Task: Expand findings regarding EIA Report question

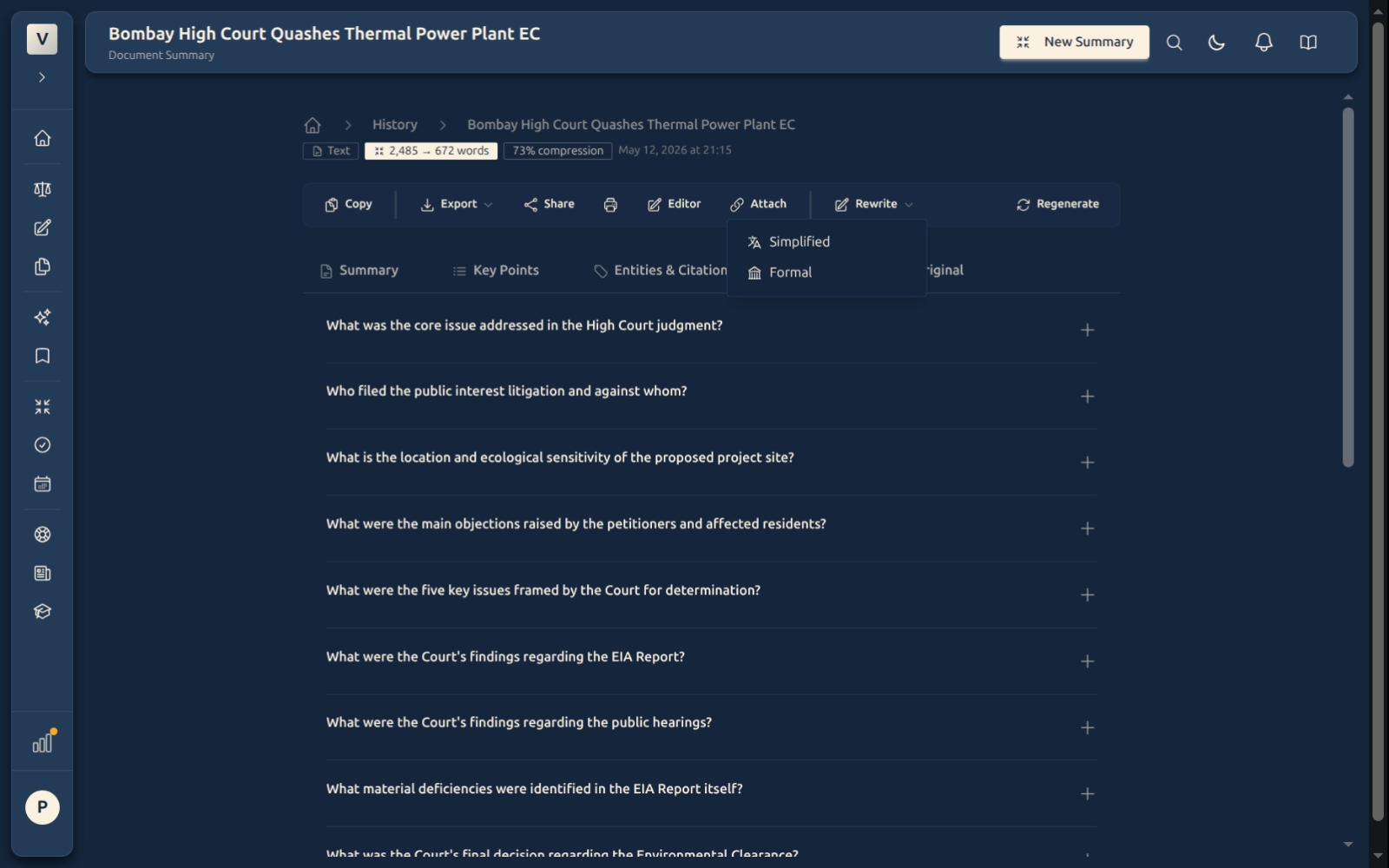Action: point(711,661)
